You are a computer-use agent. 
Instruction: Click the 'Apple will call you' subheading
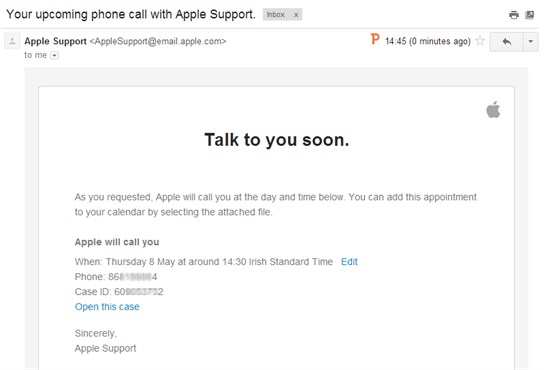click(117, 242)
